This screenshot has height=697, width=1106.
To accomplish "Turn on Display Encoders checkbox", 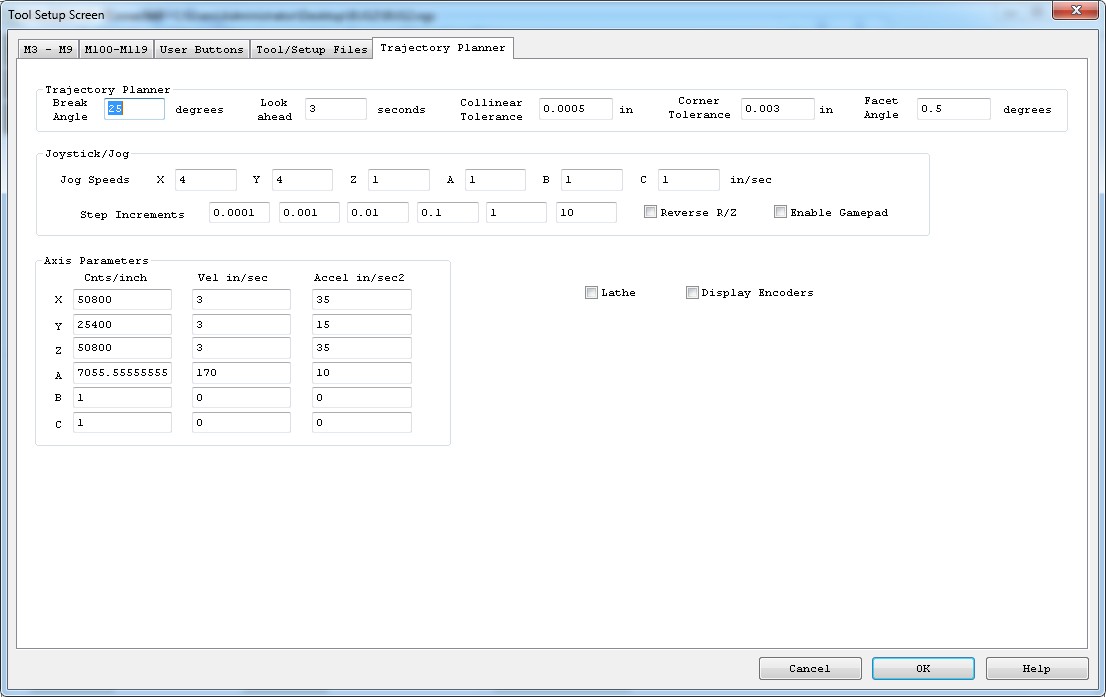I will [x=692, y=293].
